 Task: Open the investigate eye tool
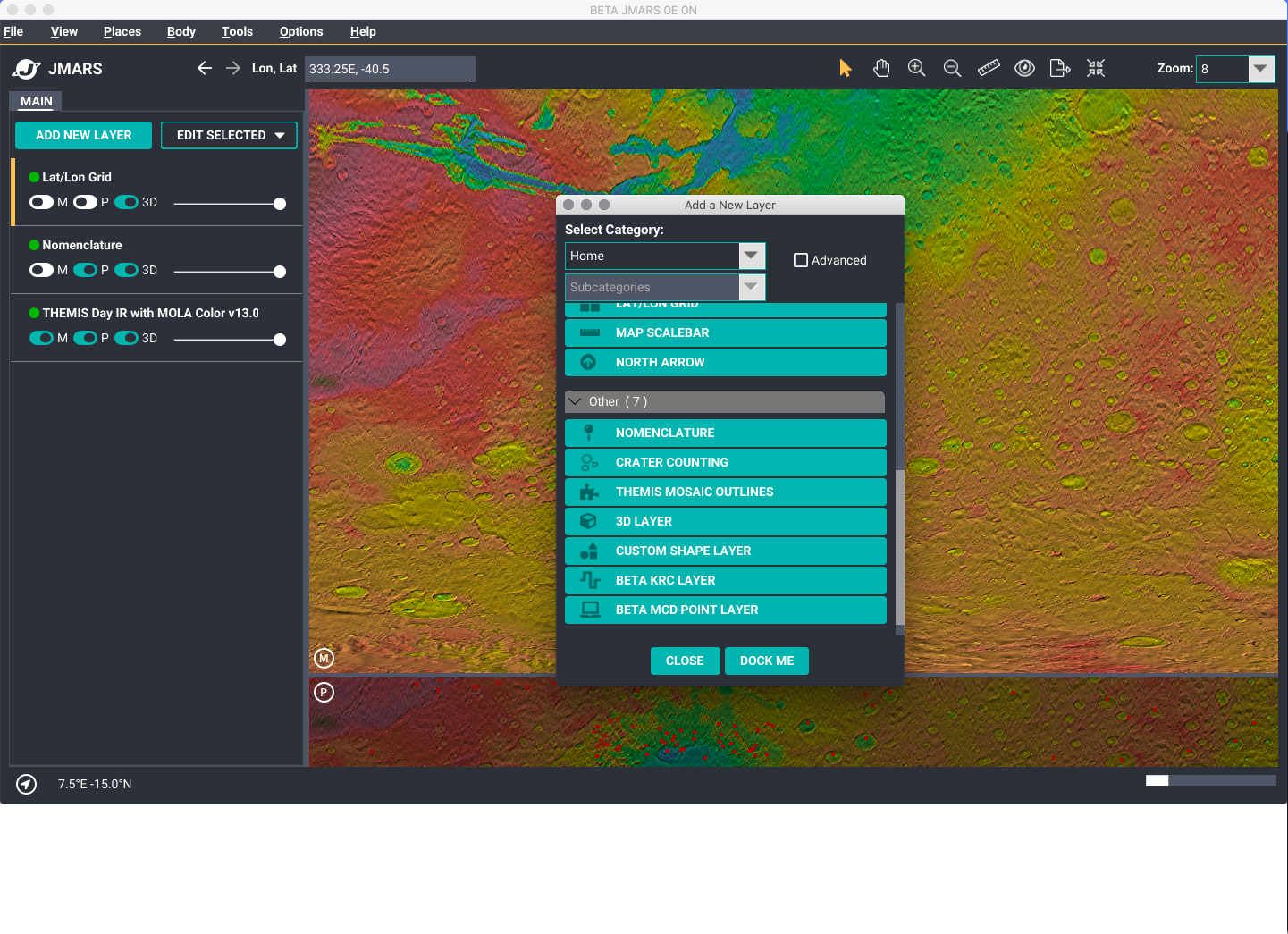click(x=1024, y=68)
